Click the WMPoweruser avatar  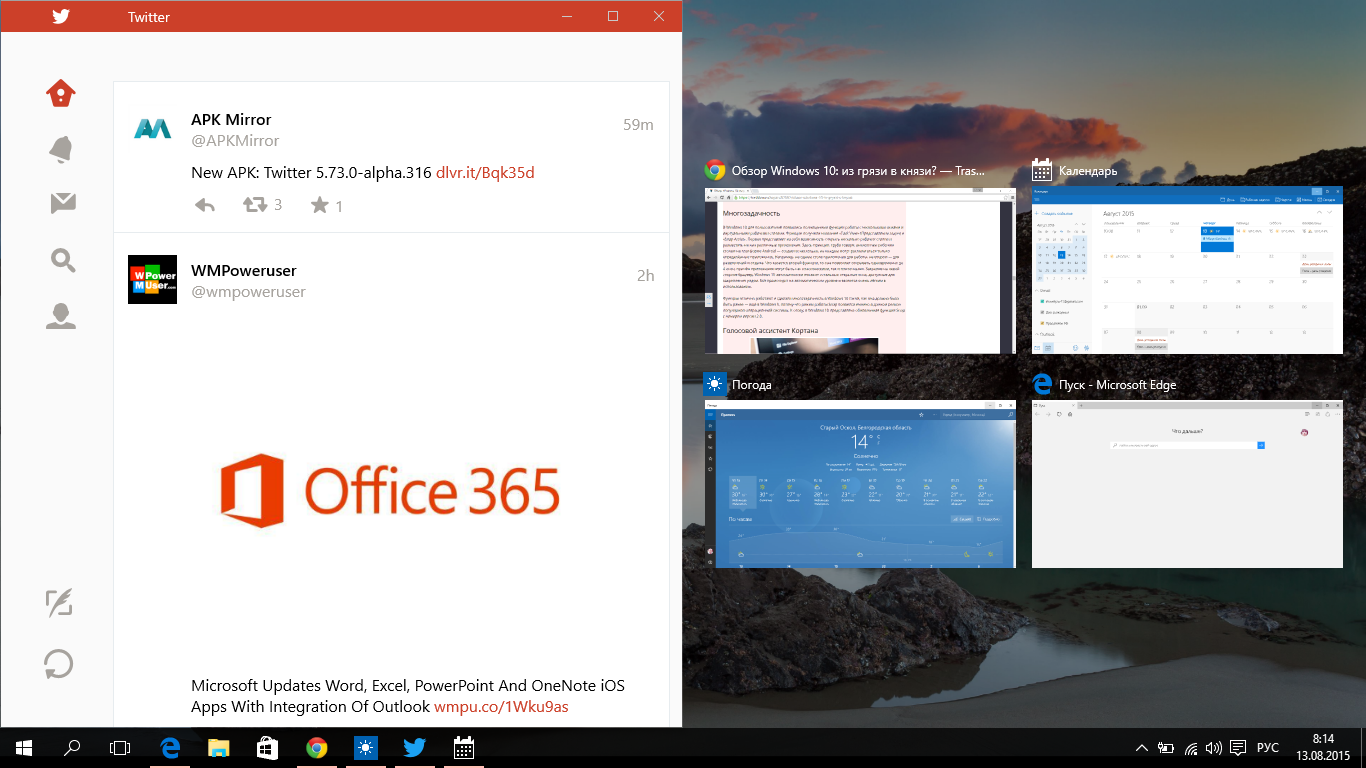[153, 280]
